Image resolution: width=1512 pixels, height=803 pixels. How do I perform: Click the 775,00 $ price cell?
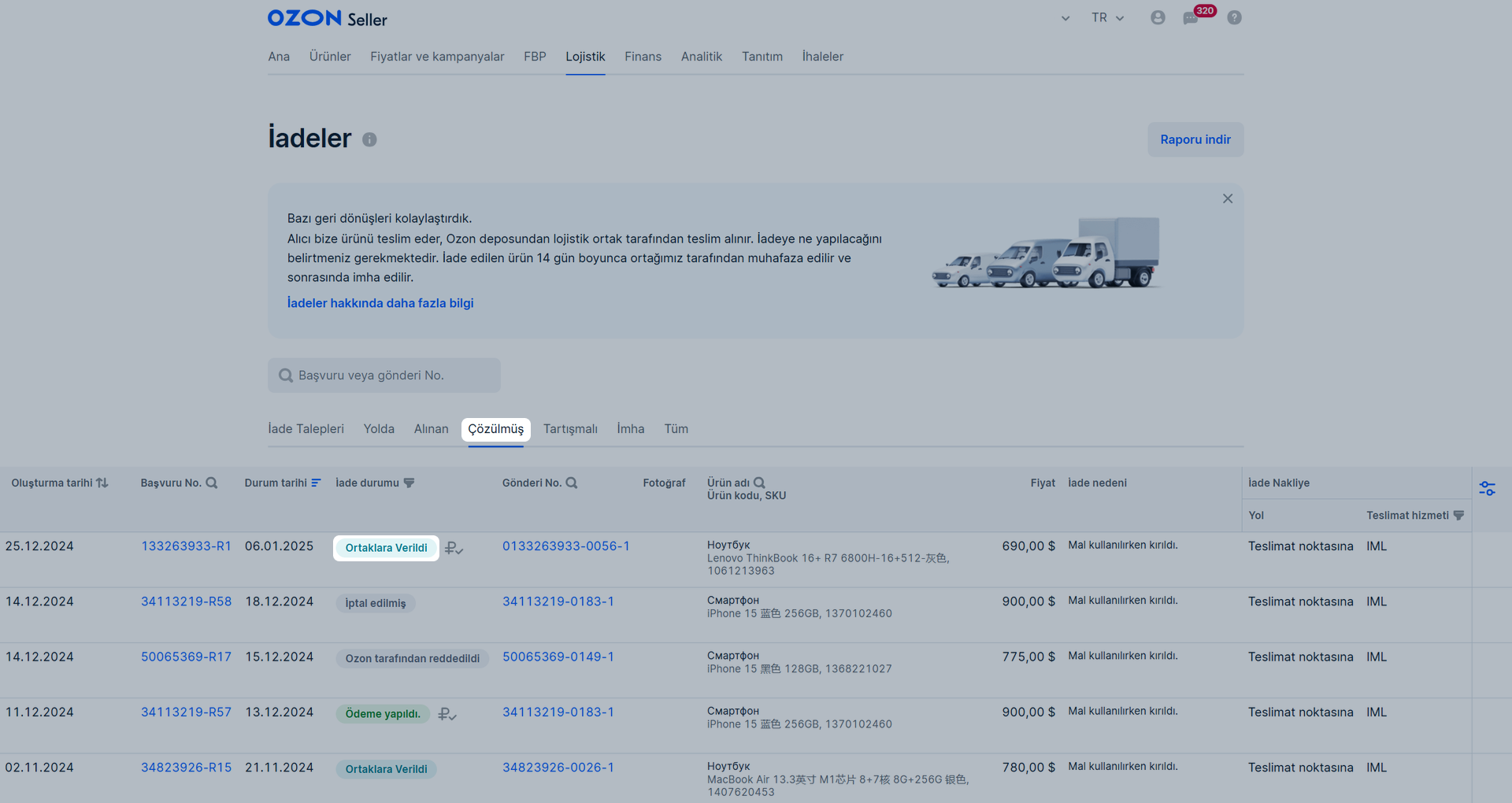[x=1028, y=657]
